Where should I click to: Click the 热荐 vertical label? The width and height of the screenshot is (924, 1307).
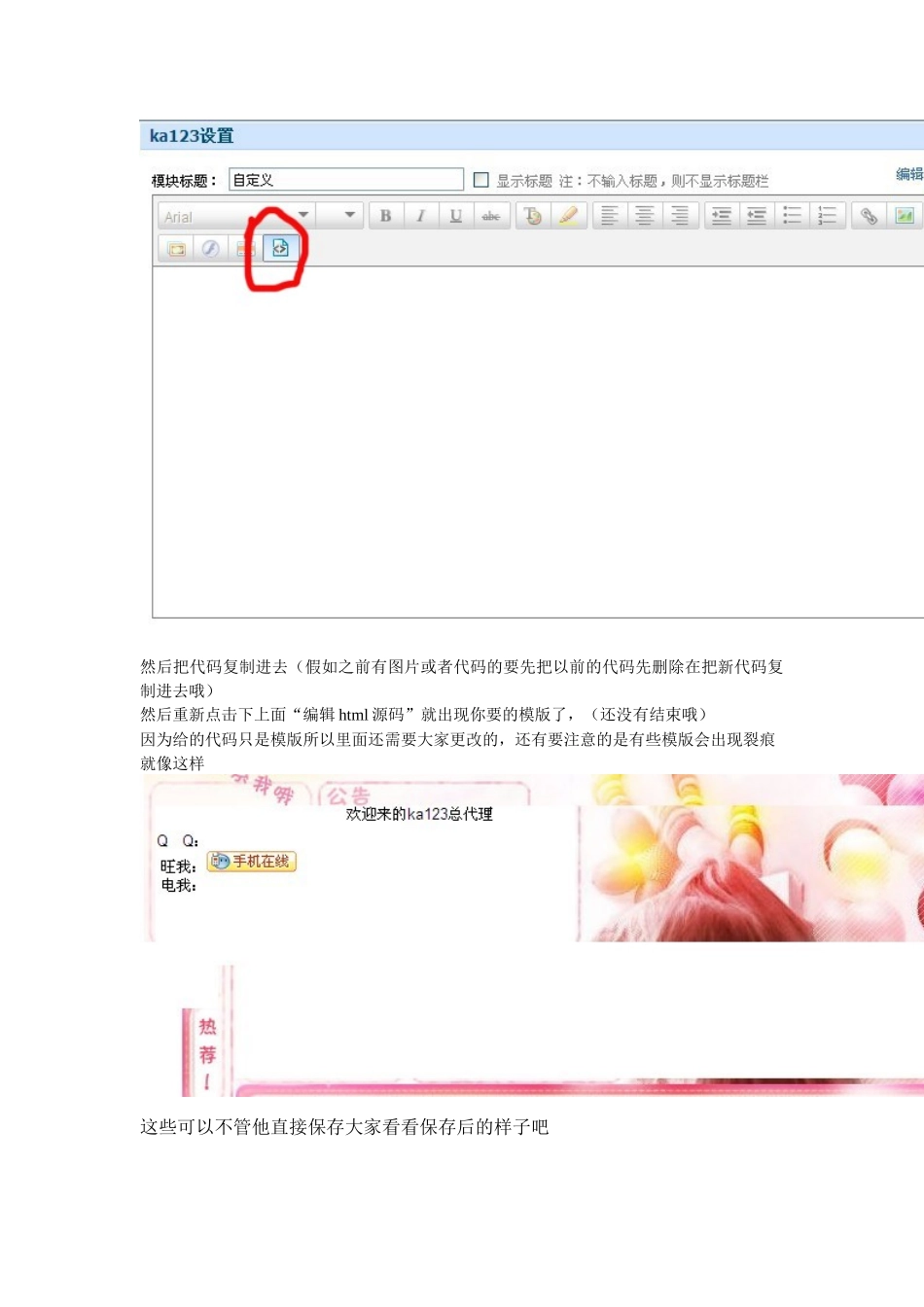[x=207, y=1041]
